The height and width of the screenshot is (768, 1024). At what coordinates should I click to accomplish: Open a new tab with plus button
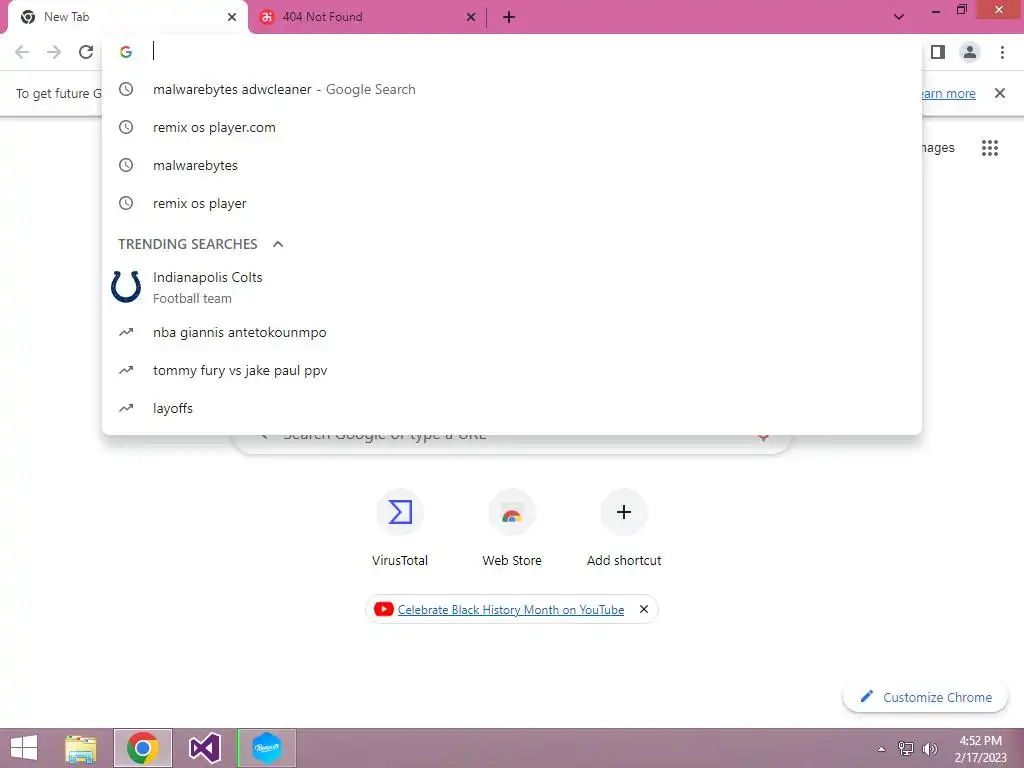(509, 17)
